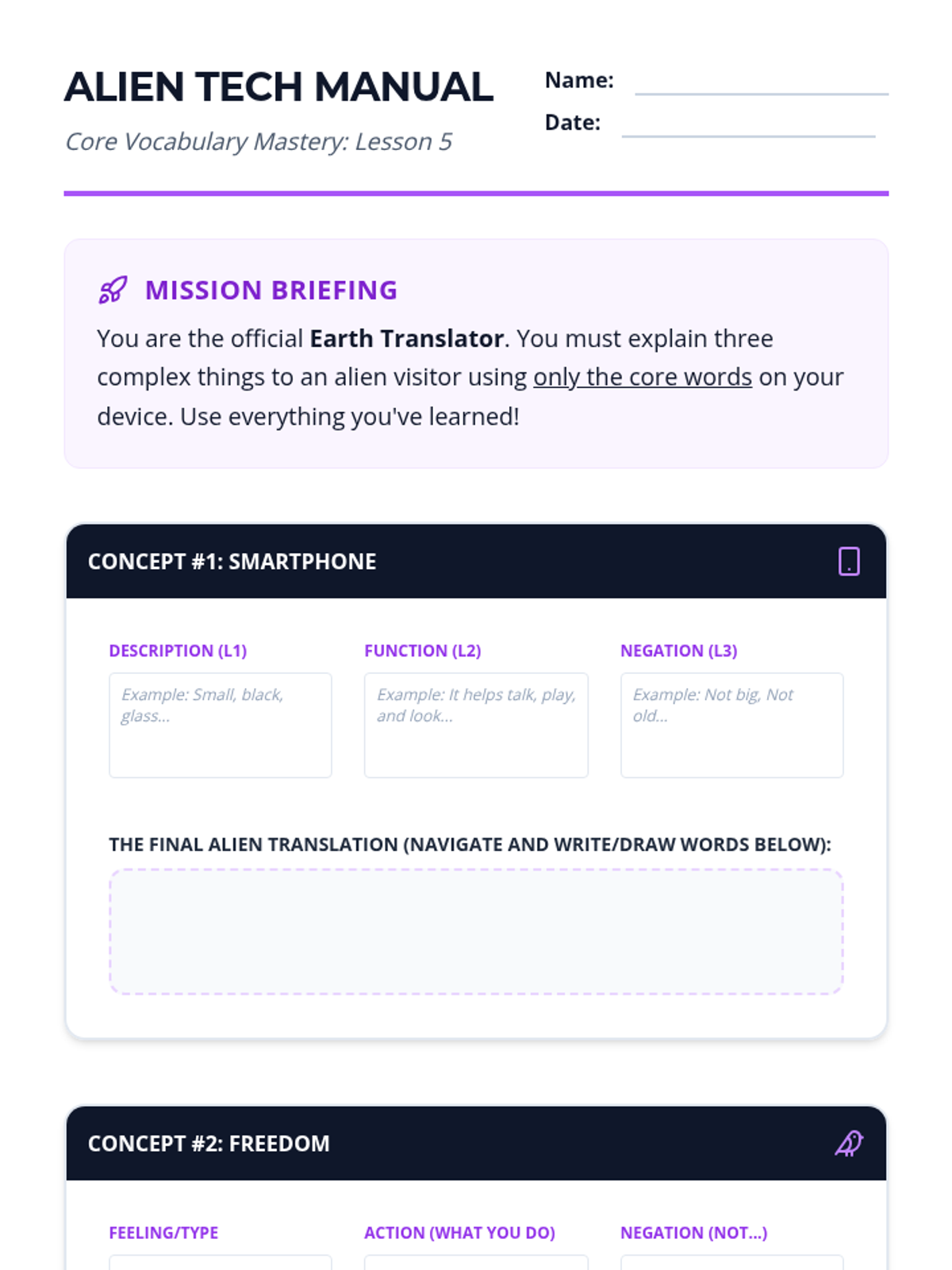Click the underlined 'only the core words' text
This screenshot has width=952, height=1270.
643,377
